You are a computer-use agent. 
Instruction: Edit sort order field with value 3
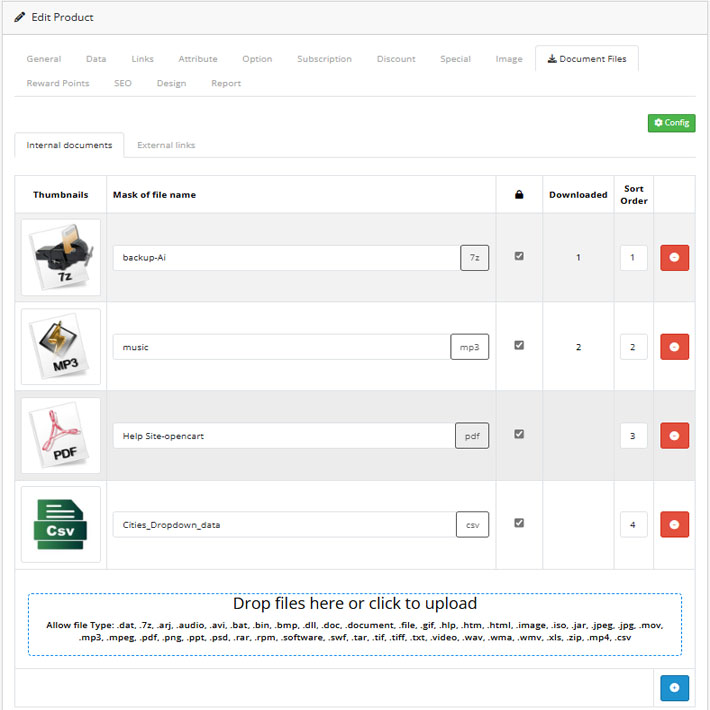pos(633,436)
